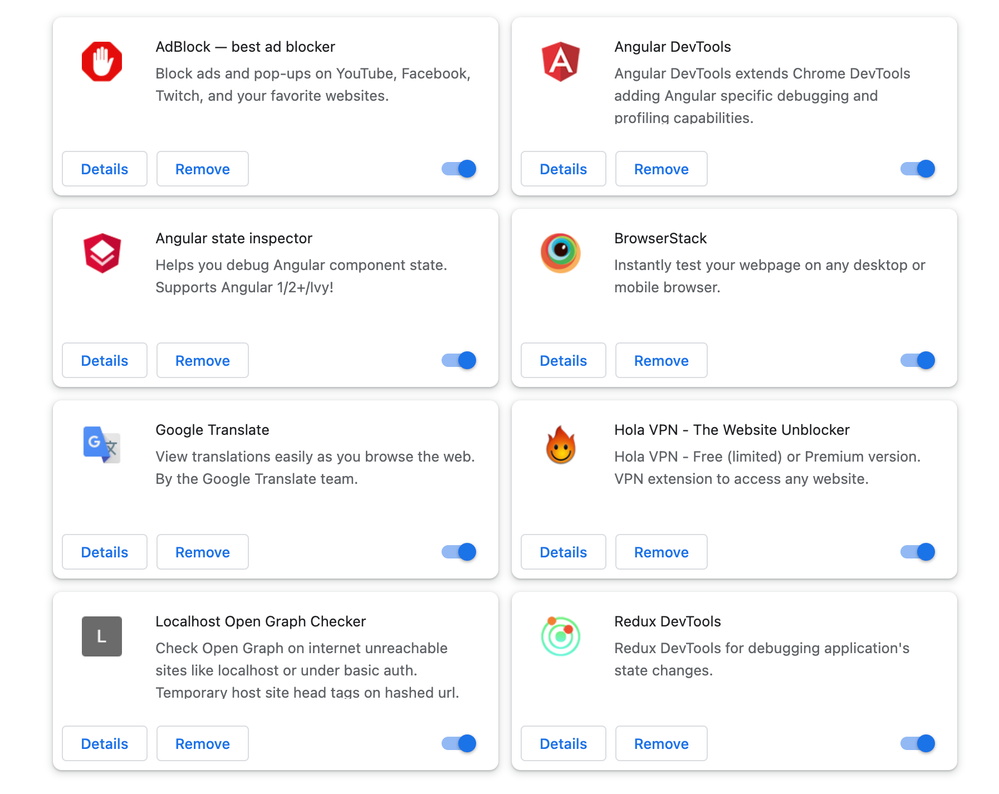This screenshot has height=794, width=999.
Task: Remove Angular DevTools extension
Action: tap(661, 169)
